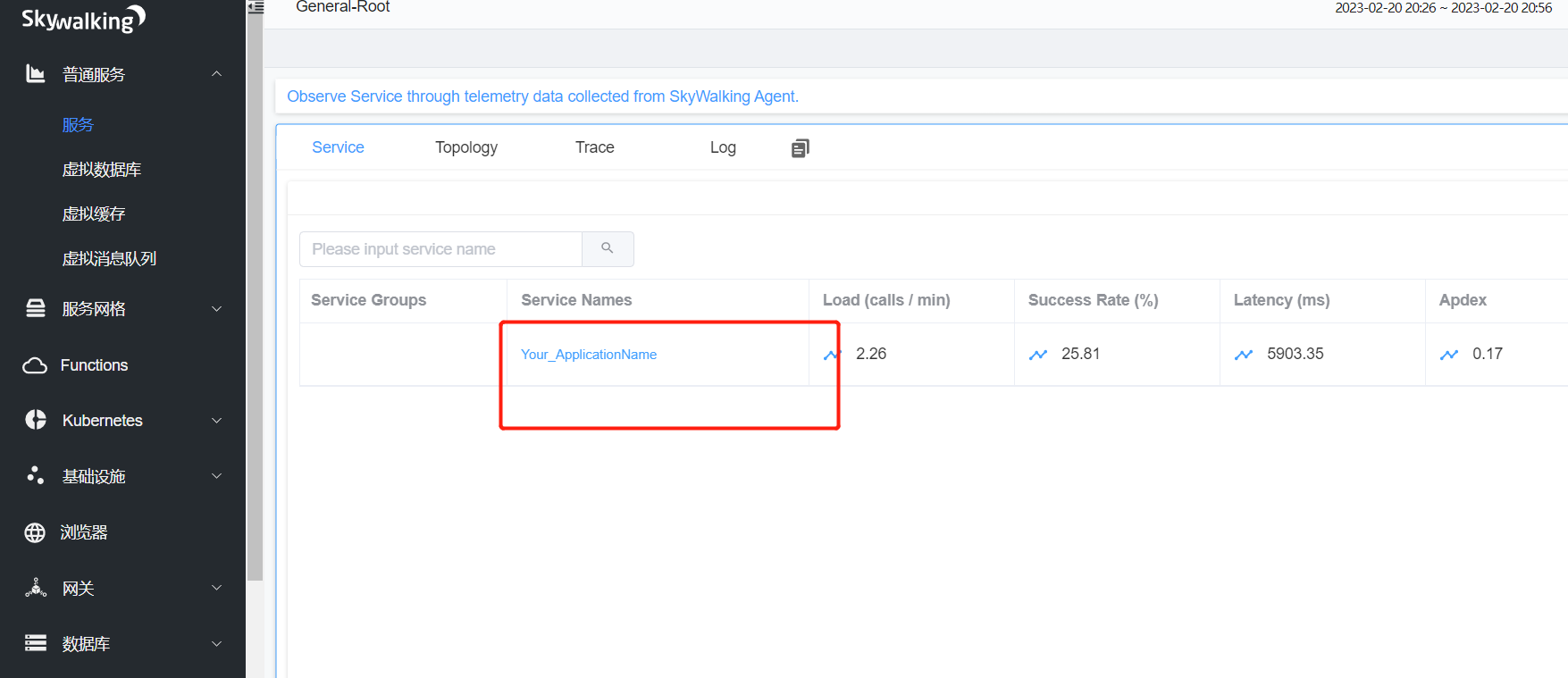Collapse the 普通服务 section
The image size is (1568, 678).
pyautogui.click(x=216, y=74)
